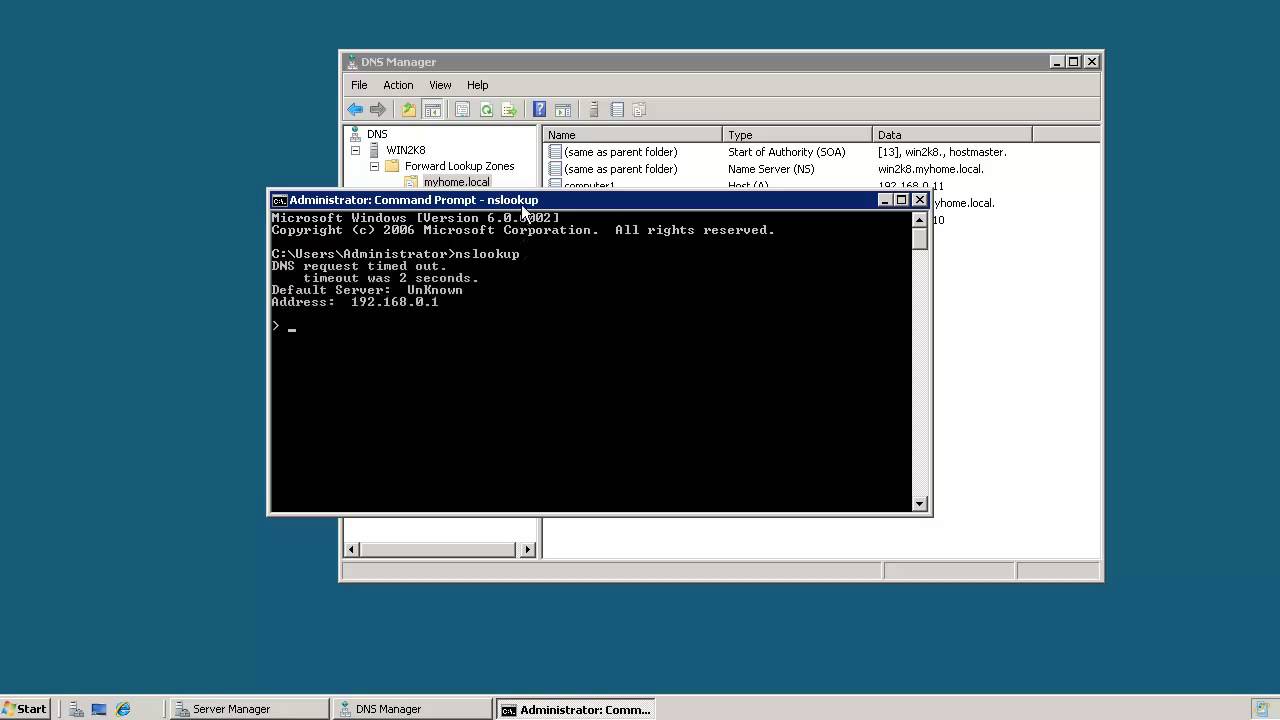This screenshot has height=720, width=1280.
Task: Open the File menu in DNS Manager
Action: pyautogui.click(x=359, y=85)
